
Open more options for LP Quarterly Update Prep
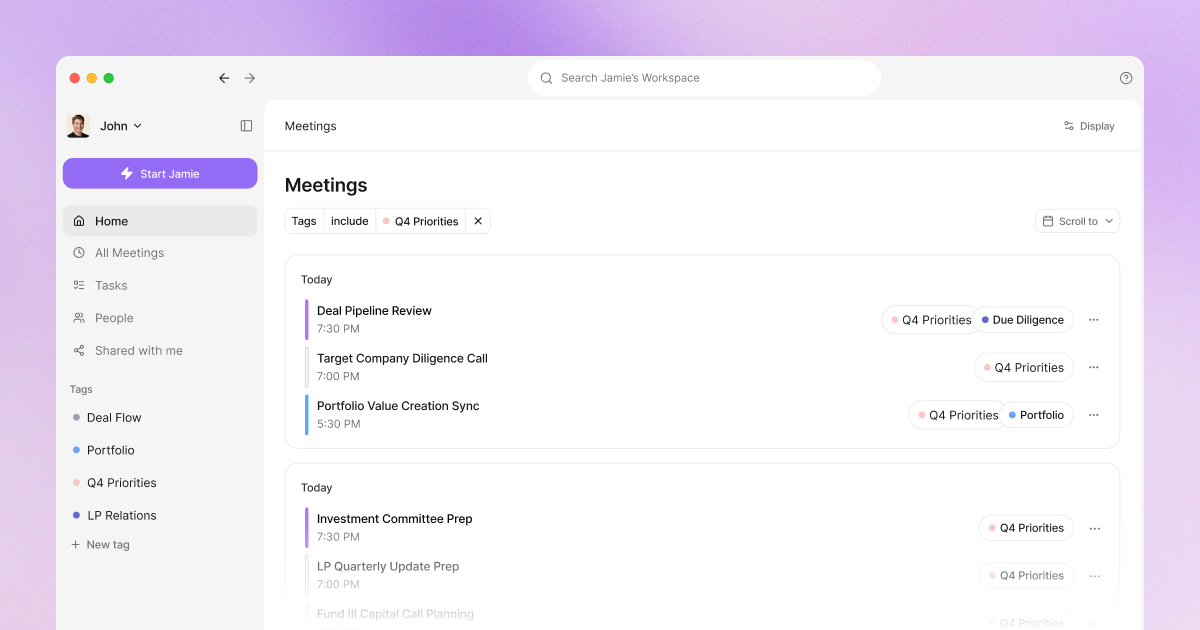pyautogui.click(x=1094, y=575)
